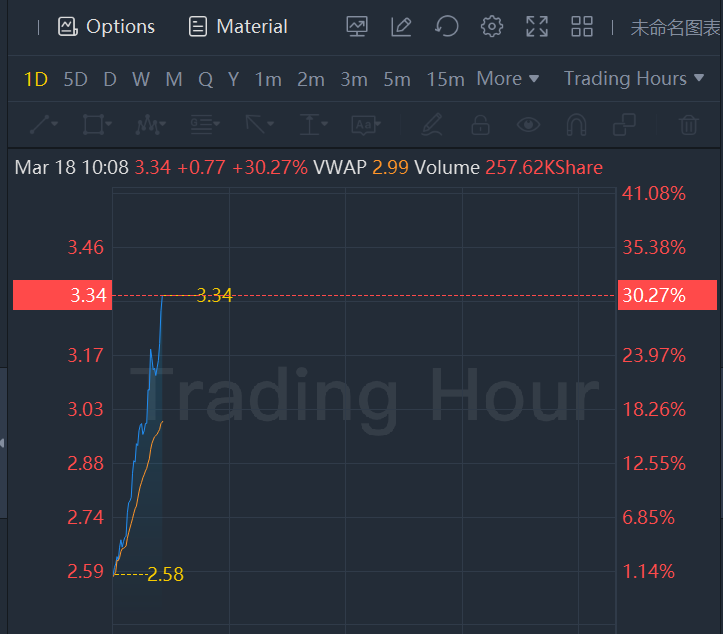723x634 pixels.
Task: Expand chart to fullscreen
Action: (x=537, y=27)
